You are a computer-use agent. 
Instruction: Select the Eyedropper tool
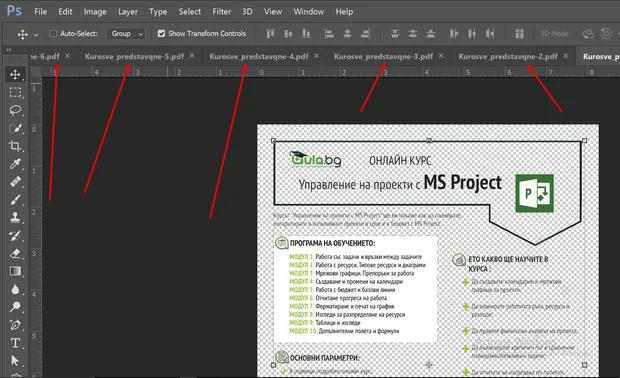(x=15, y=164)
